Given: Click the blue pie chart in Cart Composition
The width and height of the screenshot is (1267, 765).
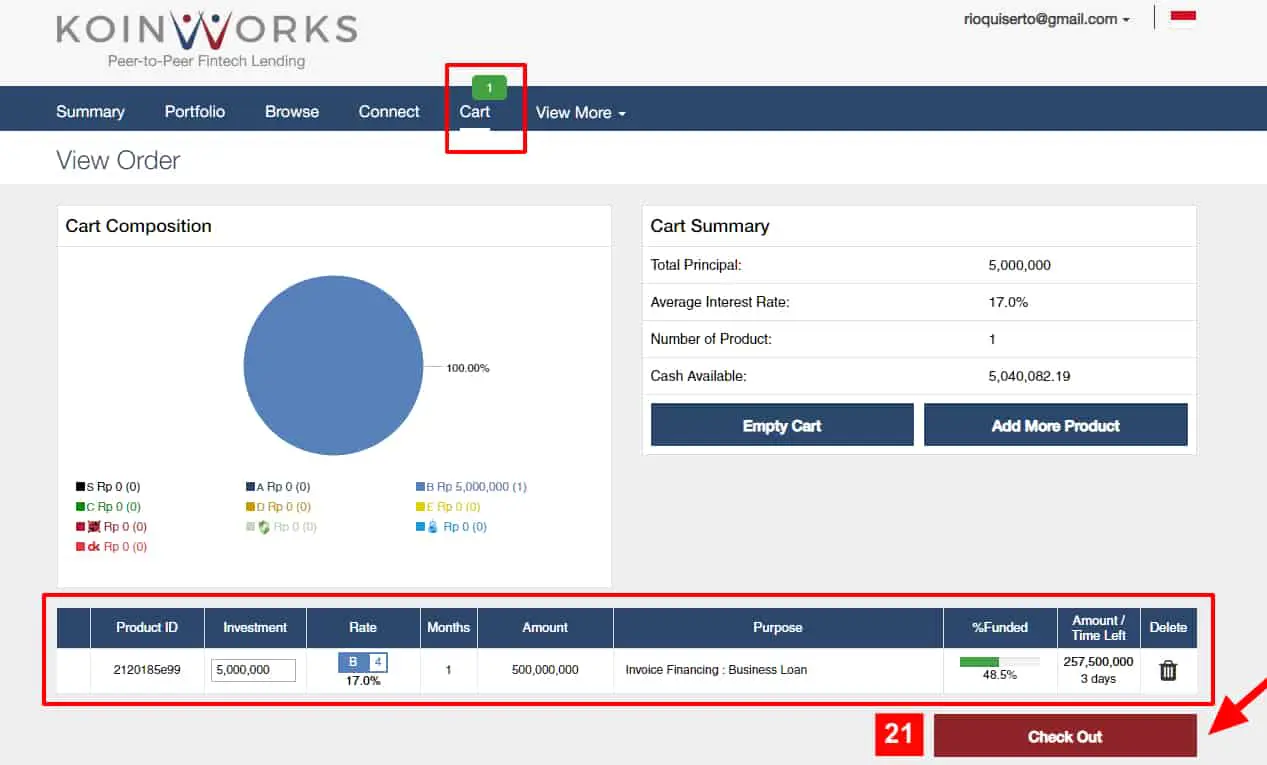Looking at the screenshot, I should coord(333,366).
